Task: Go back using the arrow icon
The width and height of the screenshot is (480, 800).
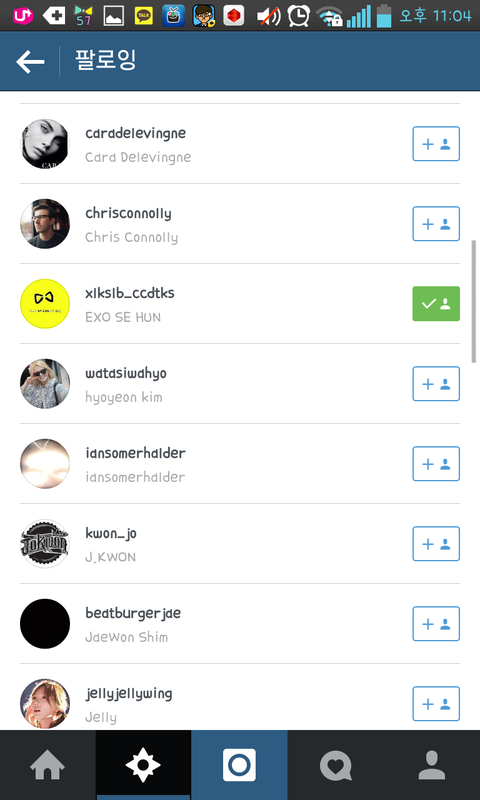Action: pos(30,62)
